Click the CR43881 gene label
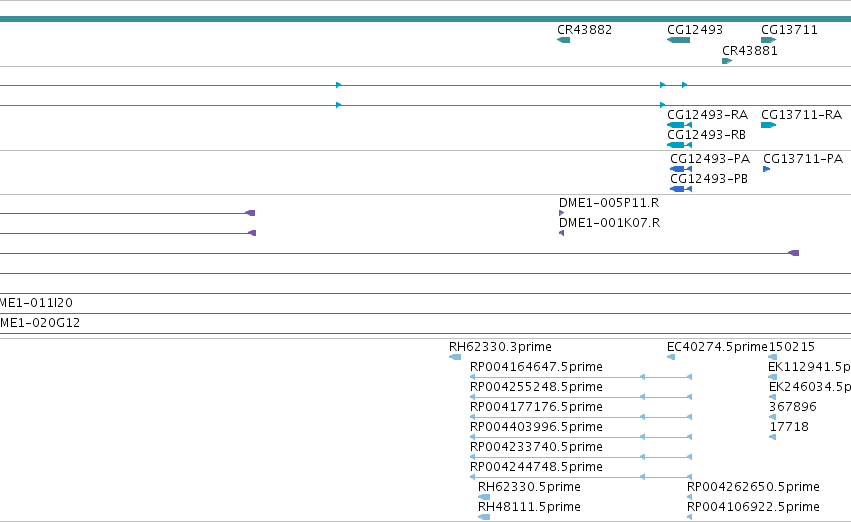 (750, 51)
